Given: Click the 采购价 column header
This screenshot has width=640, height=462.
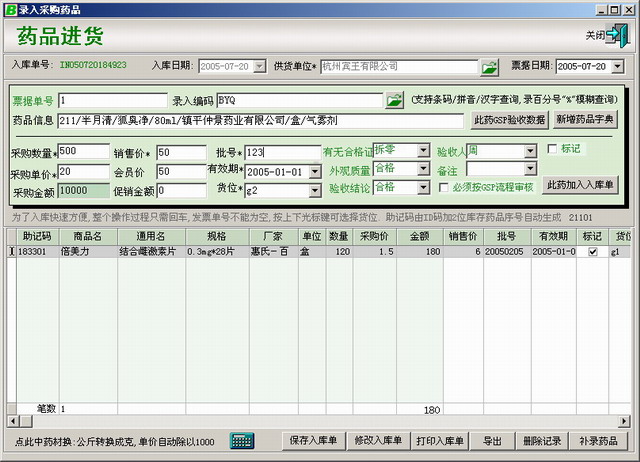Looking at the screenshot, I should (x=374, y=236).
